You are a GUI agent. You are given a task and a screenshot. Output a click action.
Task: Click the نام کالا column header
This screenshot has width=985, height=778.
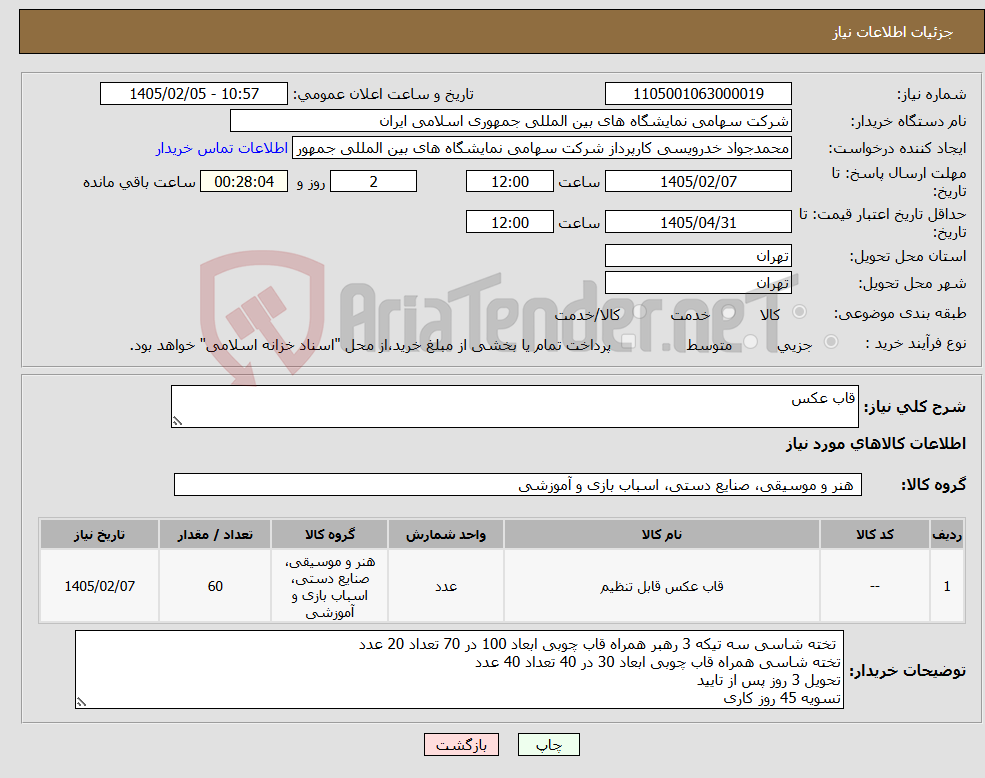coord(661,534)
